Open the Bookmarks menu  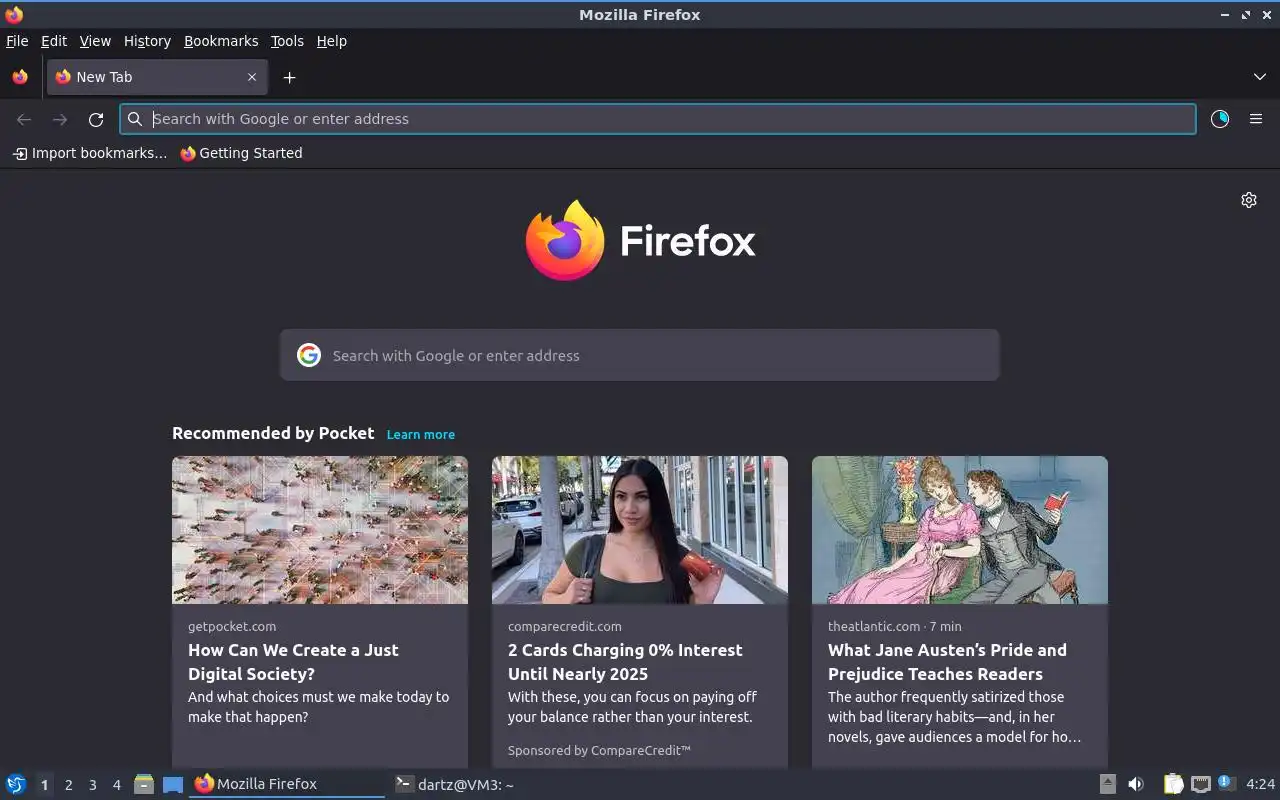point(221,41)
